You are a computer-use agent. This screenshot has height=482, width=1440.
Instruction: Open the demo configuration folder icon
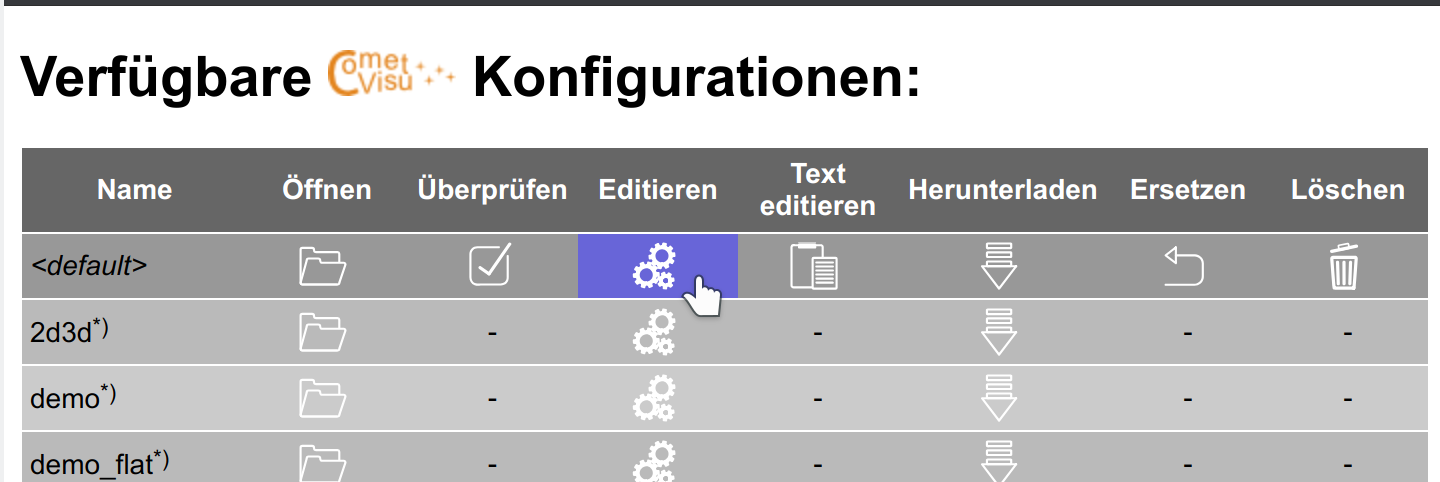[323, 399]
